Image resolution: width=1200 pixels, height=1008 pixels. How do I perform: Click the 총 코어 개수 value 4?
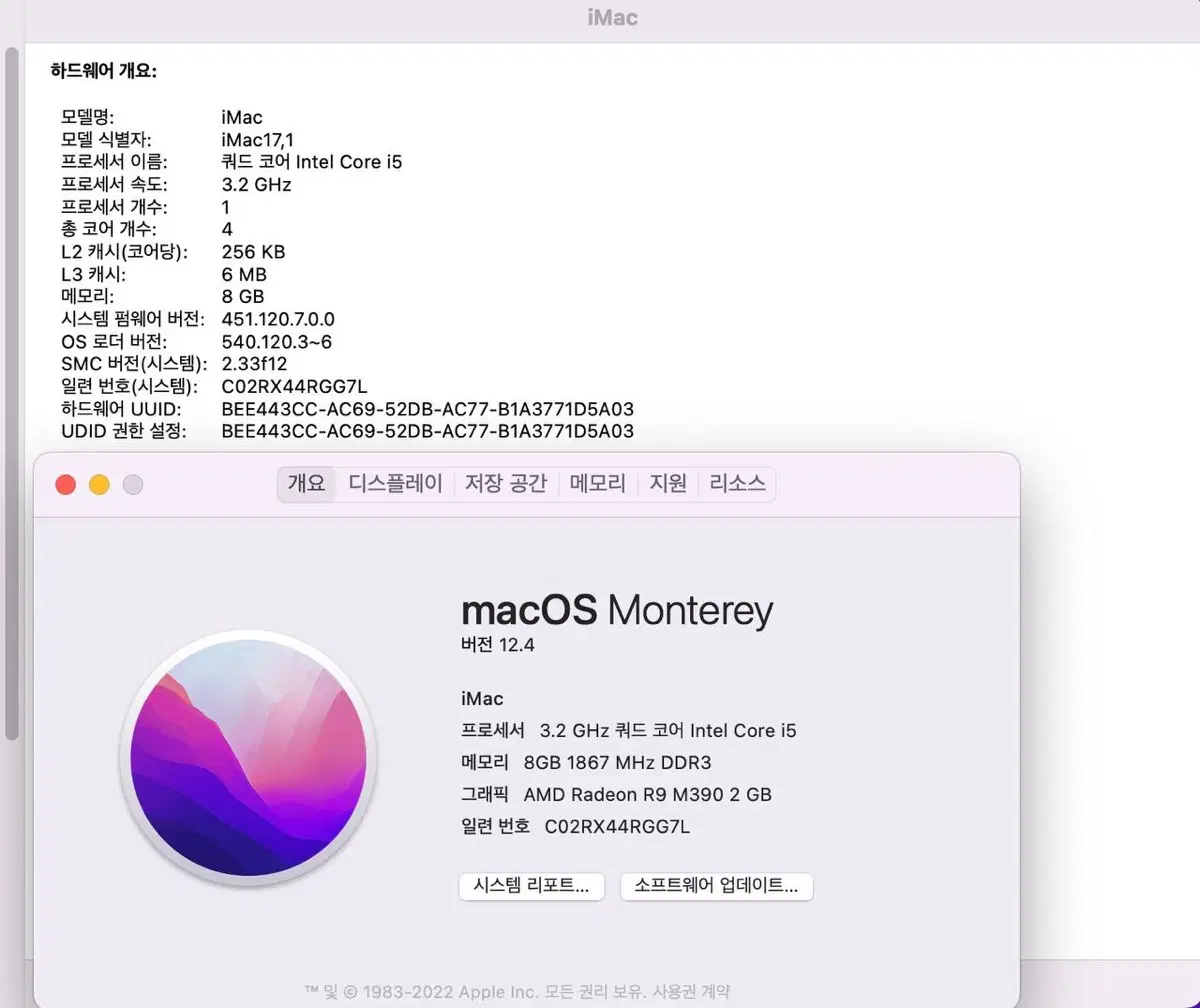click(226, 229)
